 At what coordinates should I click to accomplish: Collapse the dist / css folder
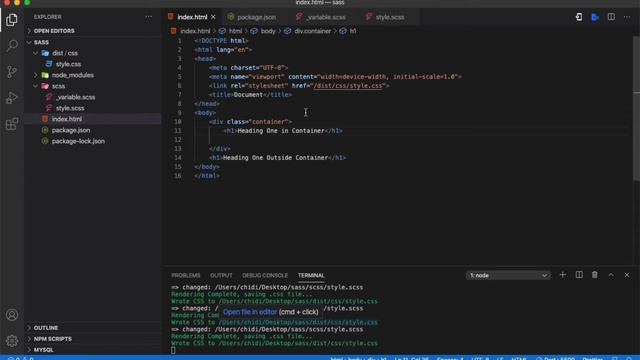tap(93, 53)
